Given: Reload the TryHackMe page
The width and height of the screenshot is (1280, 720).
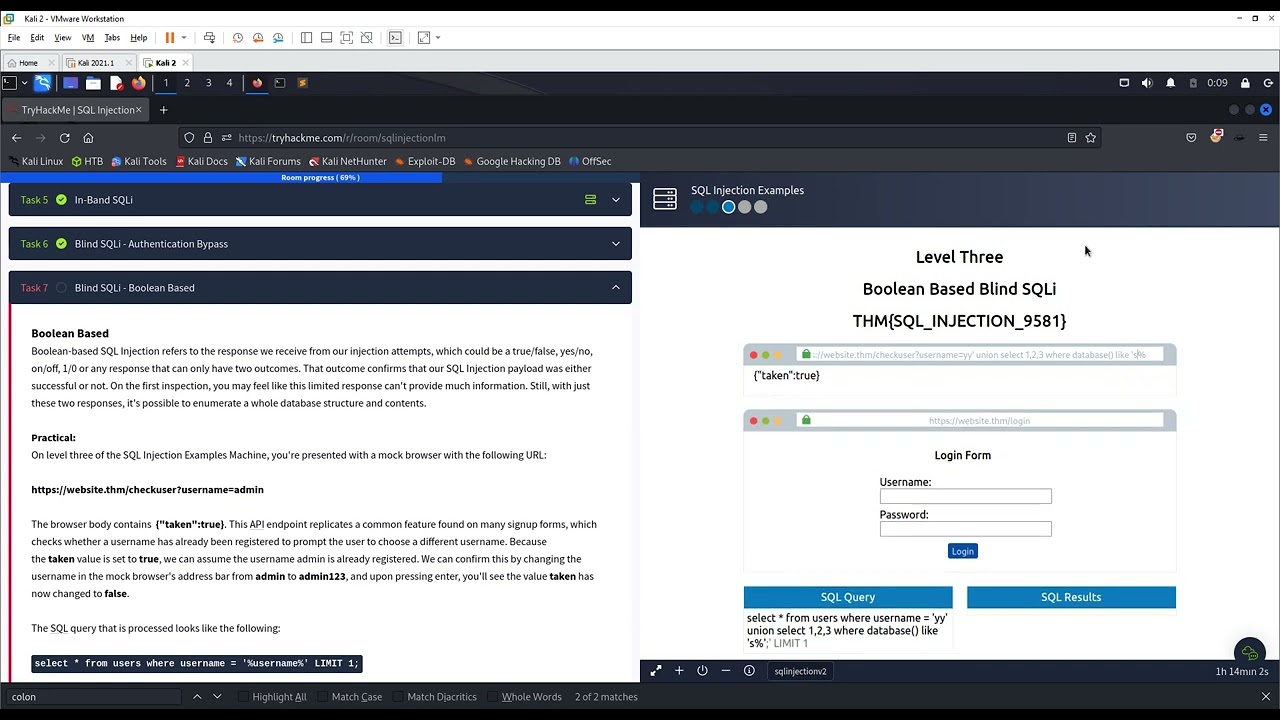Looking at the screenshot, I should pos(64,138).
